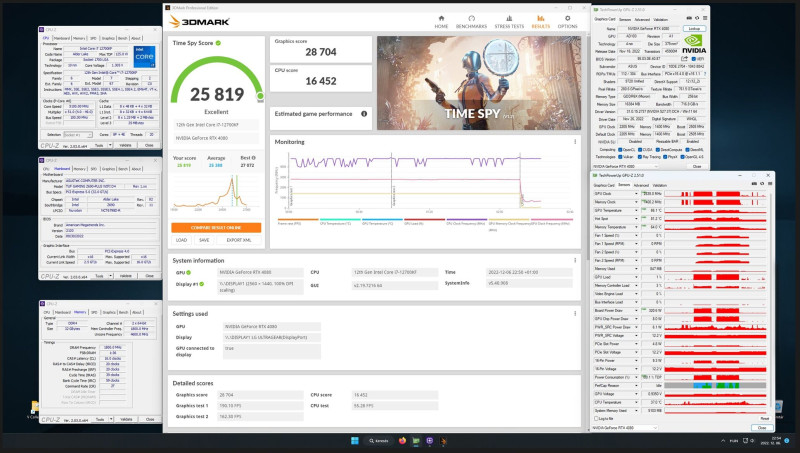
Task: Open Board Power Draw sensor dropdown arrow
Action: tap(636, 310)
